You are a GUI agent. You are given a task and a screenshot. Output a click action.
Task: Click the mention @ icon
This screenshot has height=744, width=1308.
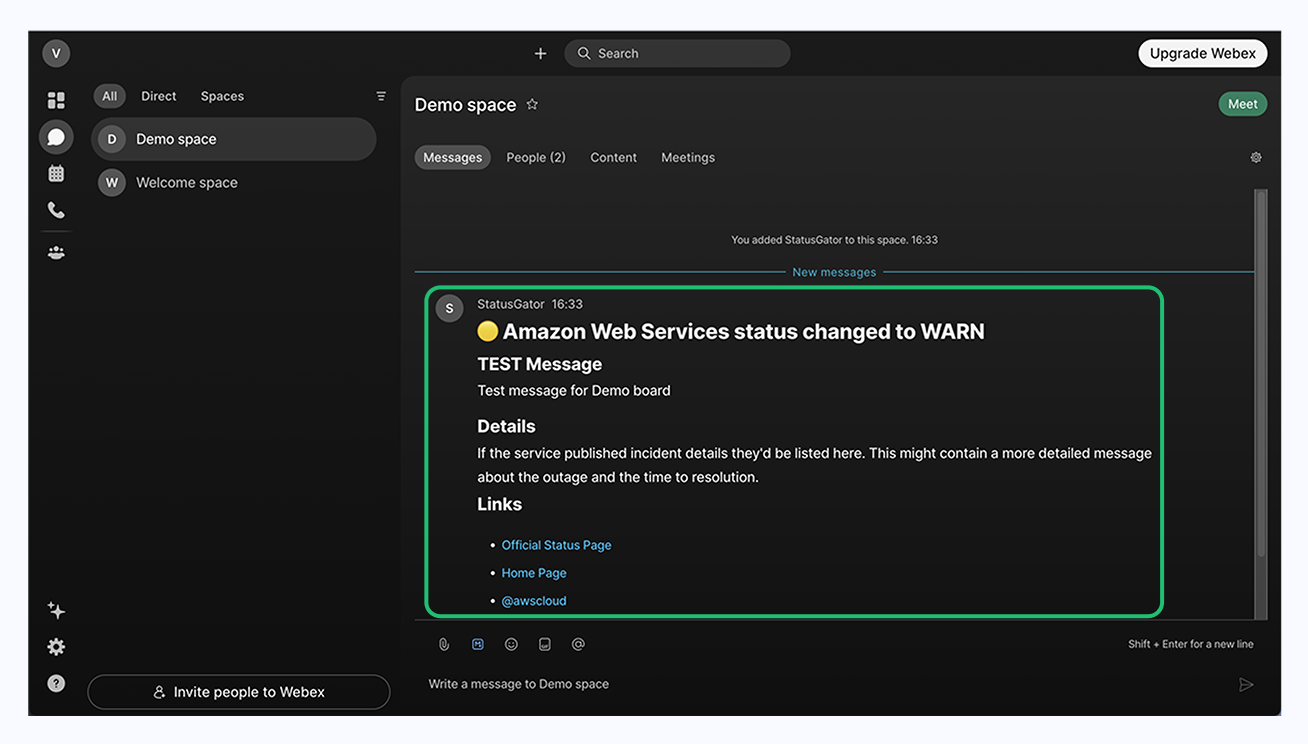point(578,645)
